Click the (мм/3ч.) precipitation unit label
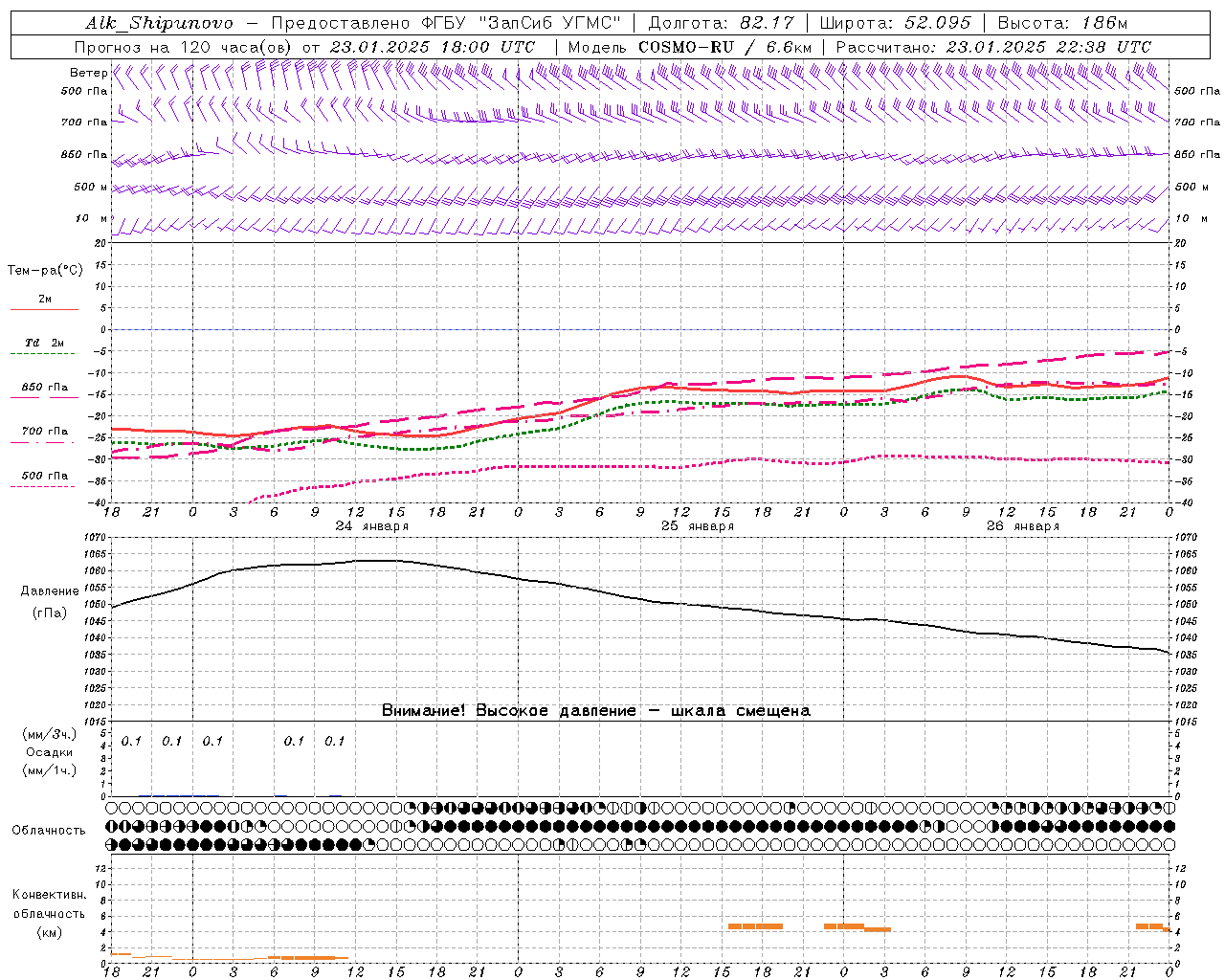The width and height of the screenshot is (1225, 980). (50, 734)
